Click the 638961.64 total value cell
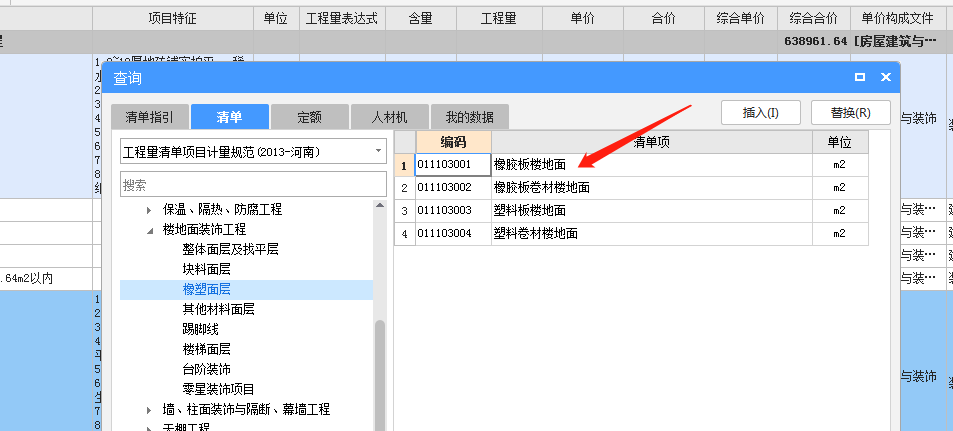 pos(814,42)
